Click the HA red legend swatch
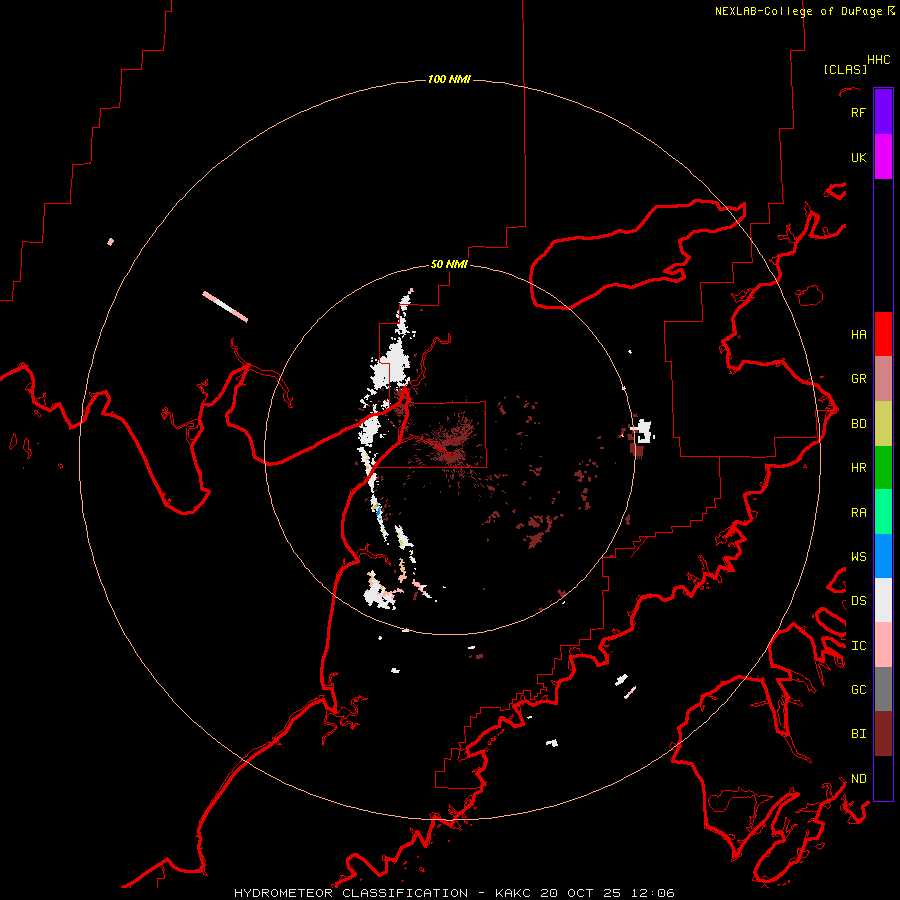 point(883,334)
